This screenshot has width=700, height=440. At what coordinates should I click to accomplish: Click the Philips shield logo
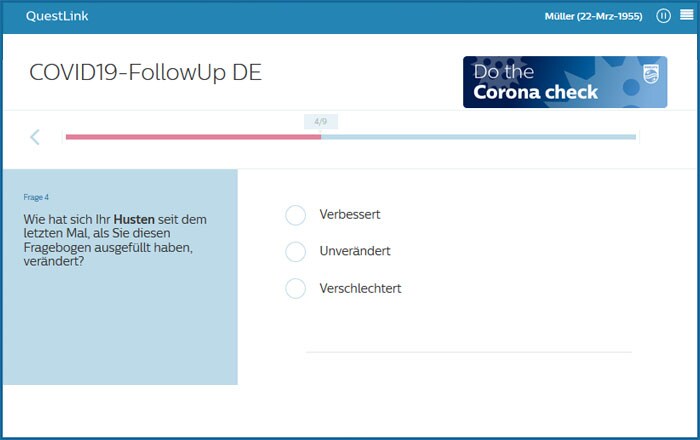pos(650,74)
